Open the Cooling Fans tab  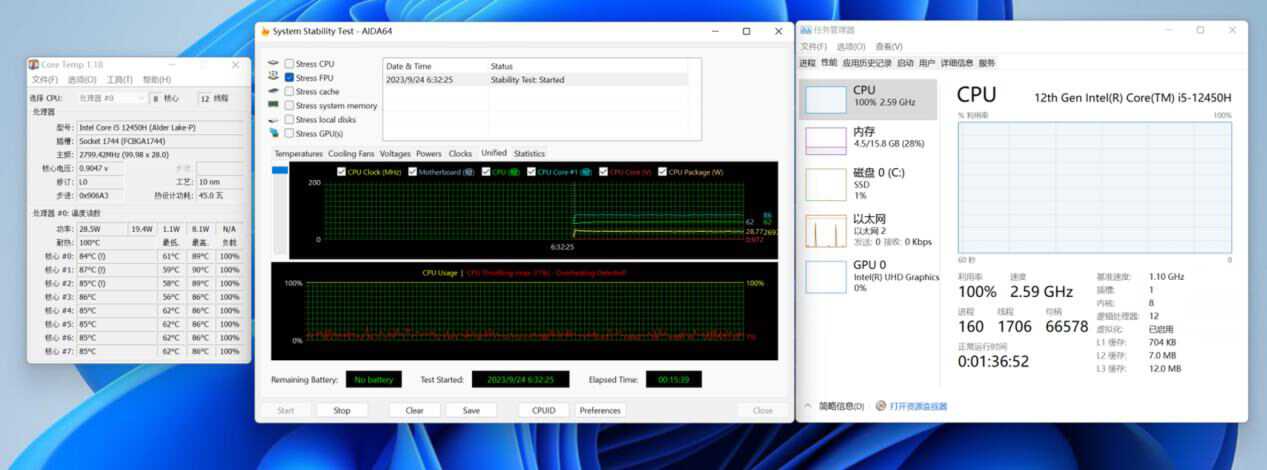(351, 153)
